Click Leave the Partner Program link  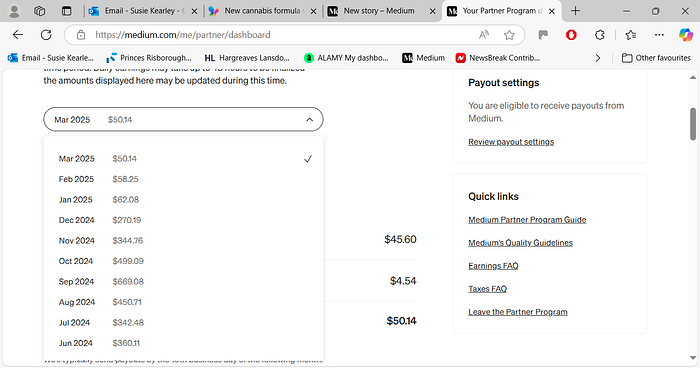pyautogui.click(x=518, y=312)
